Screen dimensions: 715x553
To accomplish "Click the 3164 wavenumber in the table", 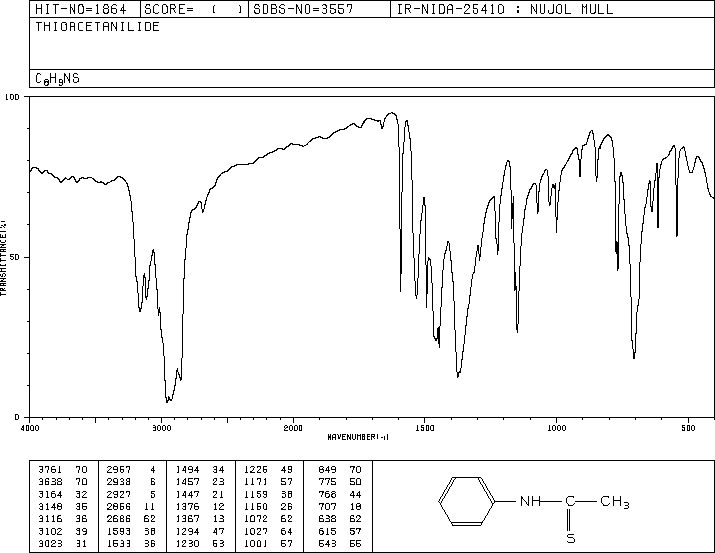I will point(50,494).
